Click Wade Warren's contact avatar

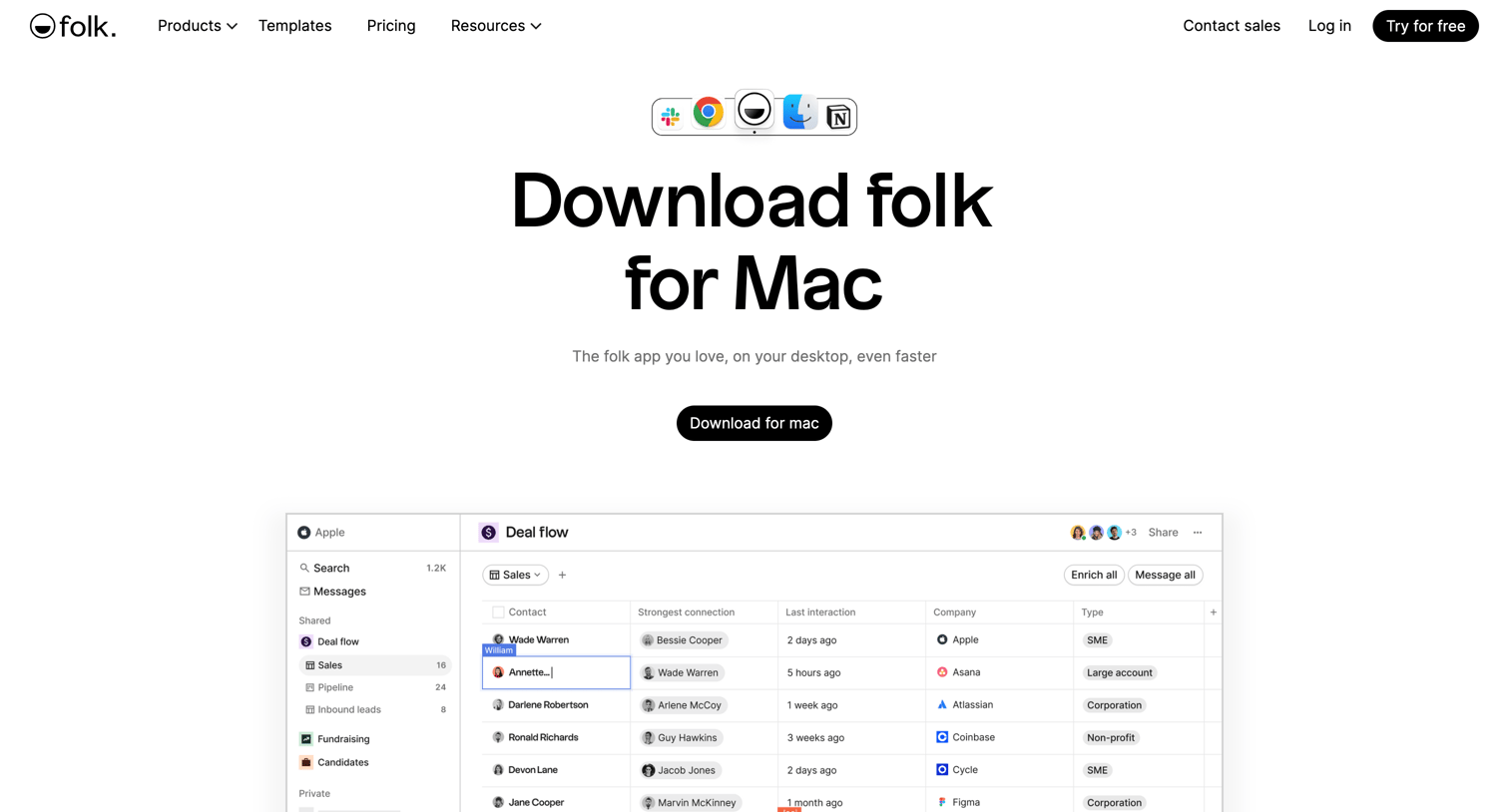tap(498, 639)
